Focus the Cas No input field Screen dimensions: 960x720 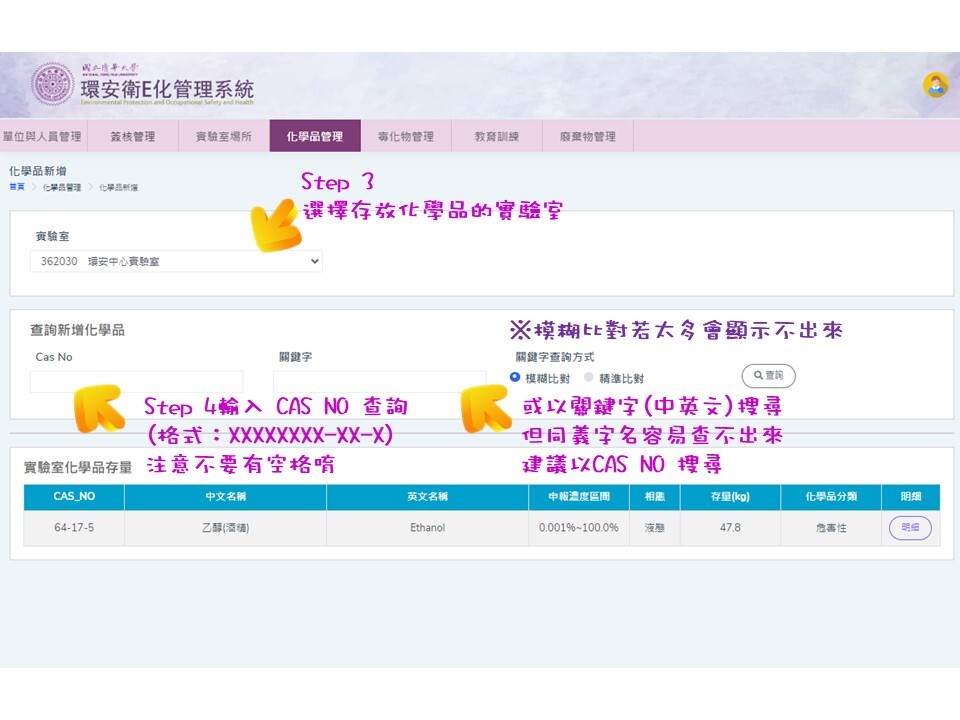(x=136, y=382)
